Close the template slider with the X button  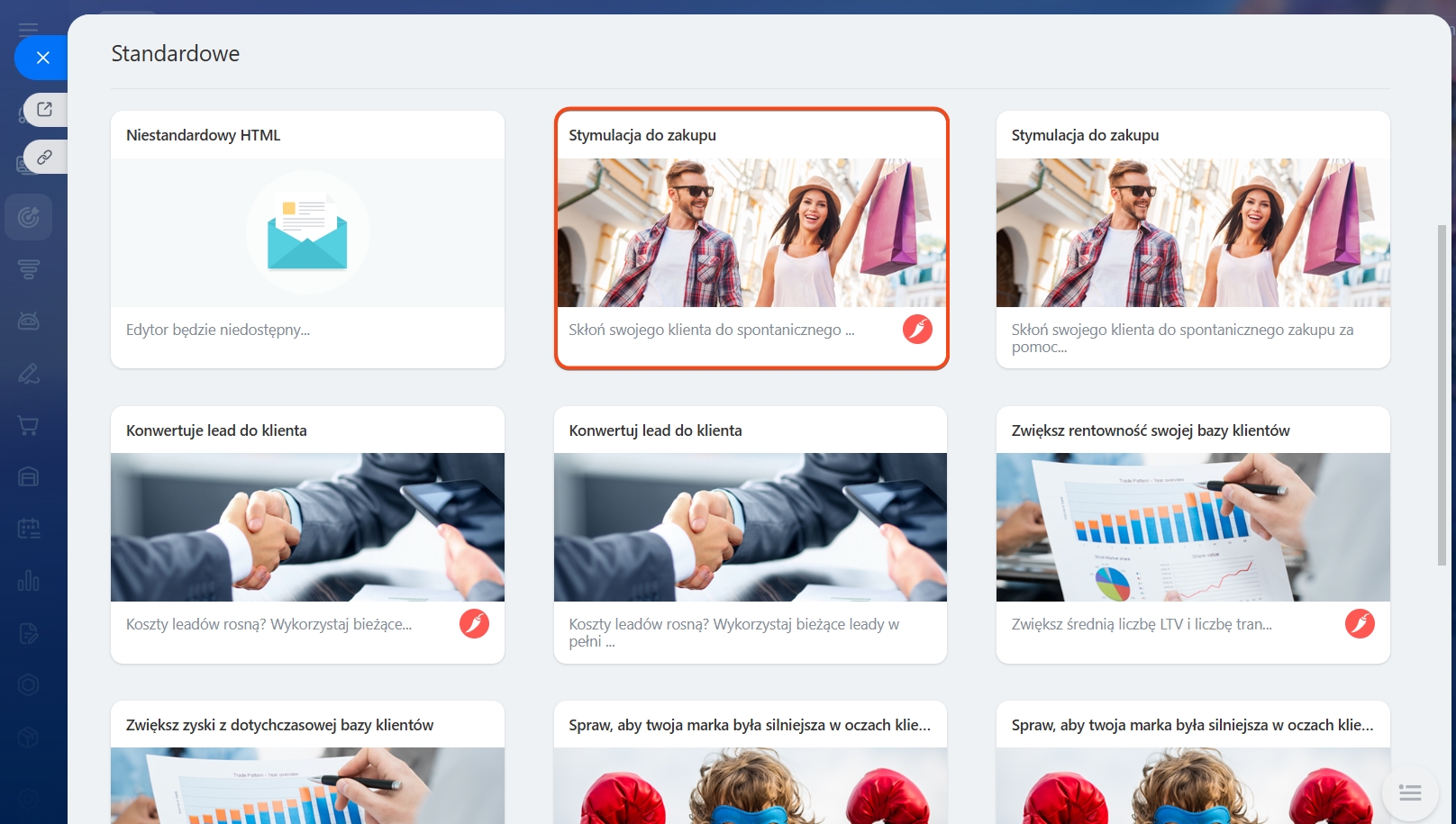42,58
